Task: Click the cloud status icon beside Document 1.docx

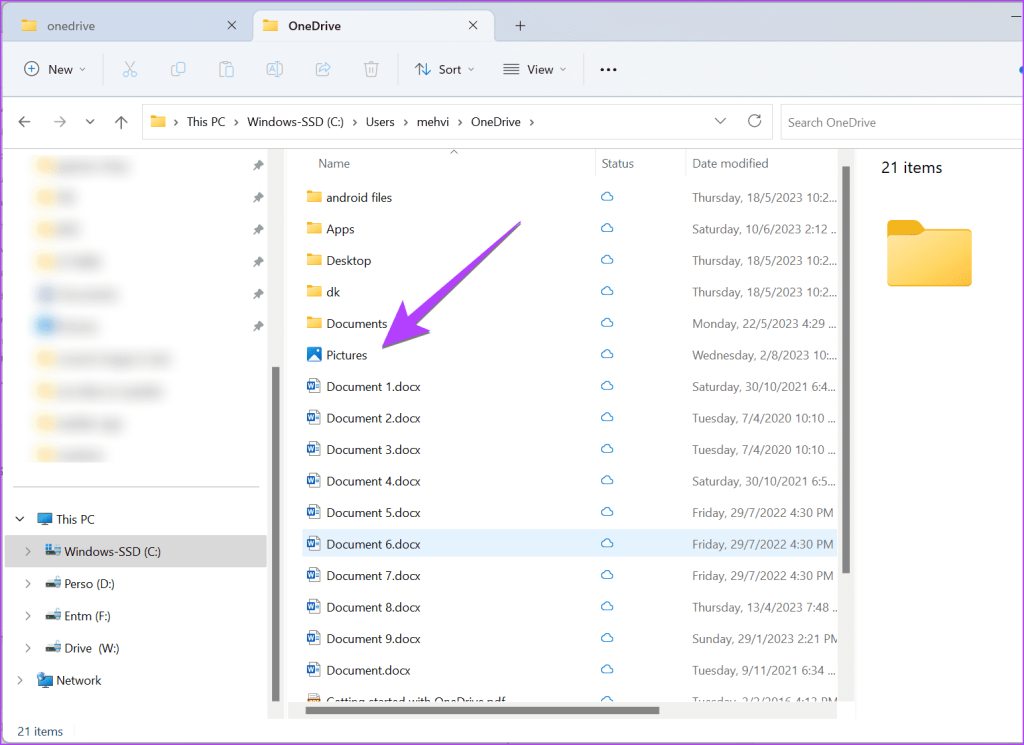Action: [607, 386]
